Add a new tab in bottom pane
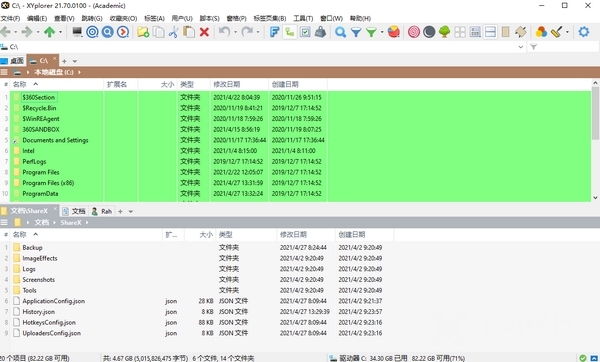Viewport: 600px width, 362px height. [x=120, y=211]
